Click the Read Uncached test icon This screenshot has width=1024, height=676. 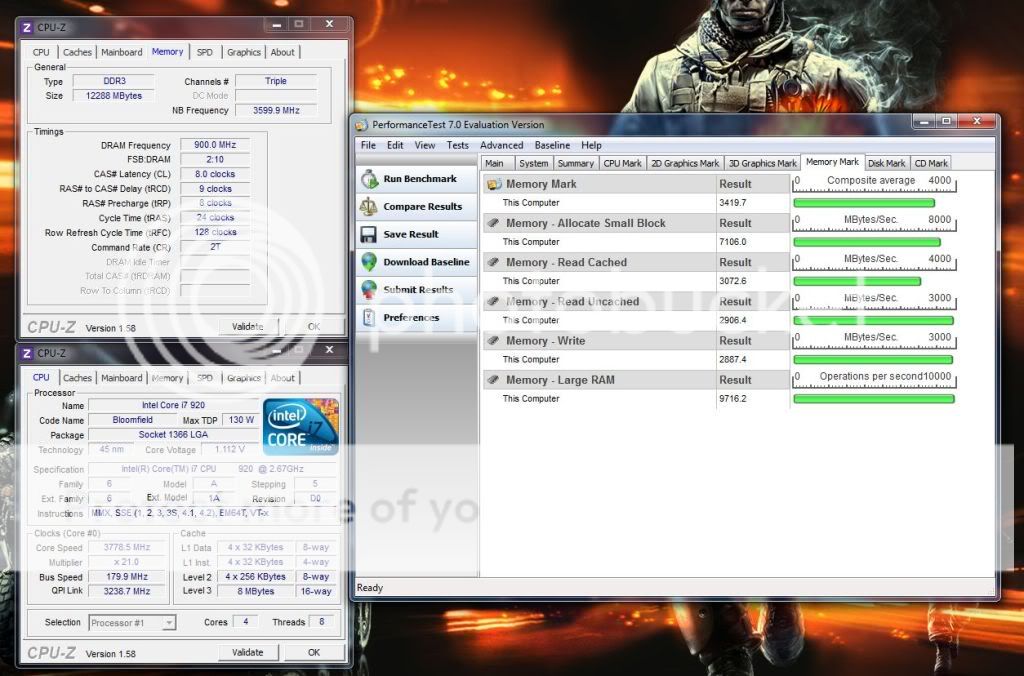pyautogui.click(x=494, y=301)
